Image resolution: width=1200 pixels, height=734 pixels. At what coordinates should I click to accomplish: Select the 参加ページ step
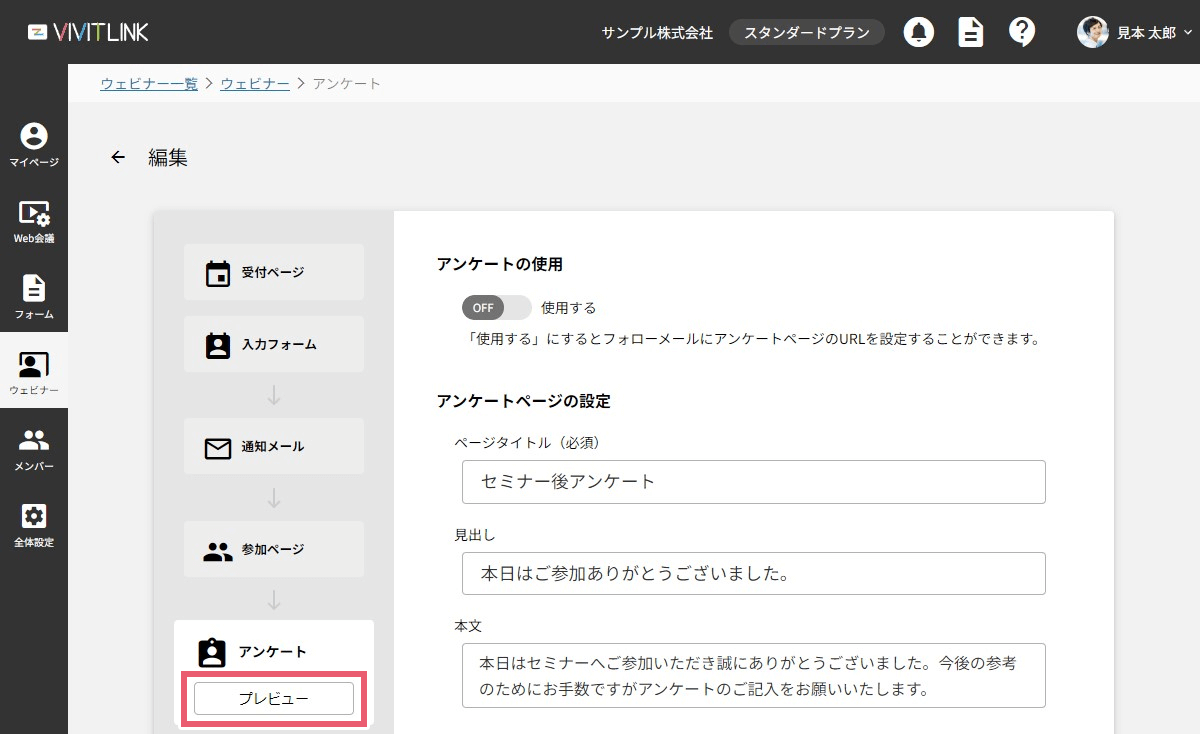[x=274, y=549]
